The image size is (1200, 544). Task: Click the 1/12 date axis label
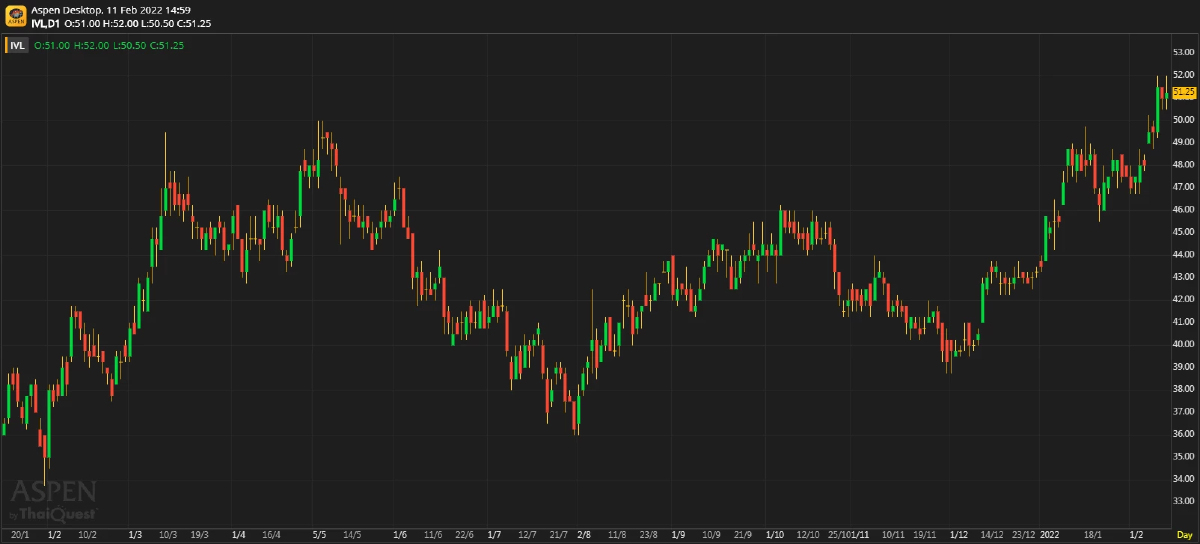pos(960,535)
